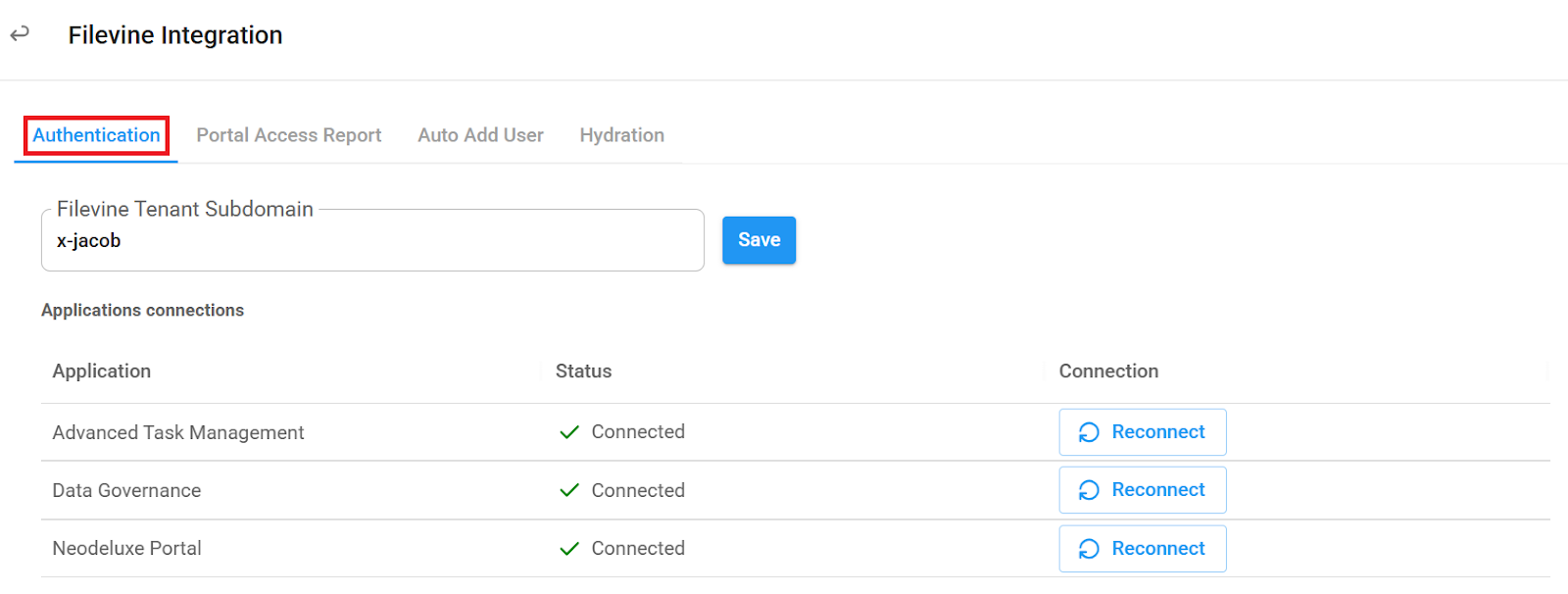Click the back arrow icon
Image resolution: width=1568 pixels, height=594 pixels.
pyautogui.click(x=20, y=34)
